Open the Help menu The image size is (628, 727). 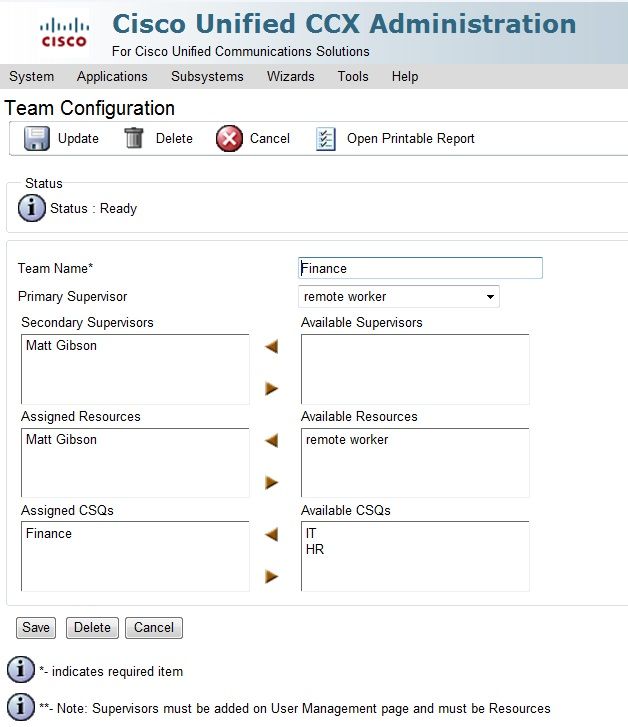tap(405, 77)
